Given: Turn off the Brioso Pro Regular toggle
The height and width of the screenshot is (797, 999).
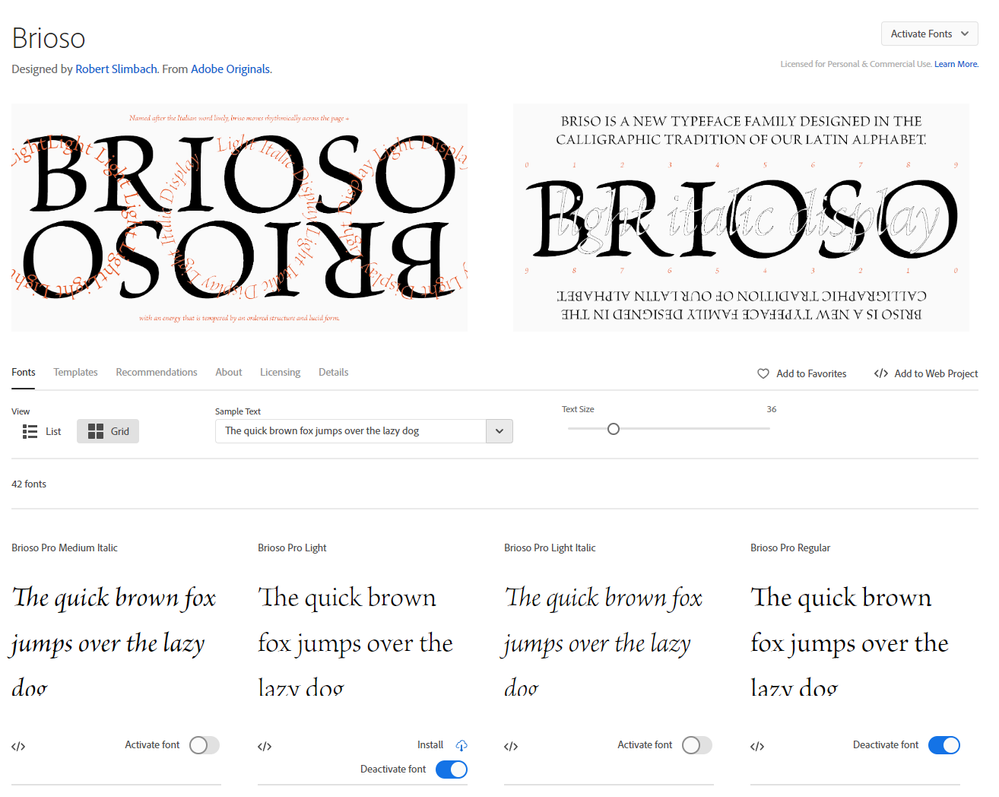Looking at the screenshot, I should [x=943, y=745].
